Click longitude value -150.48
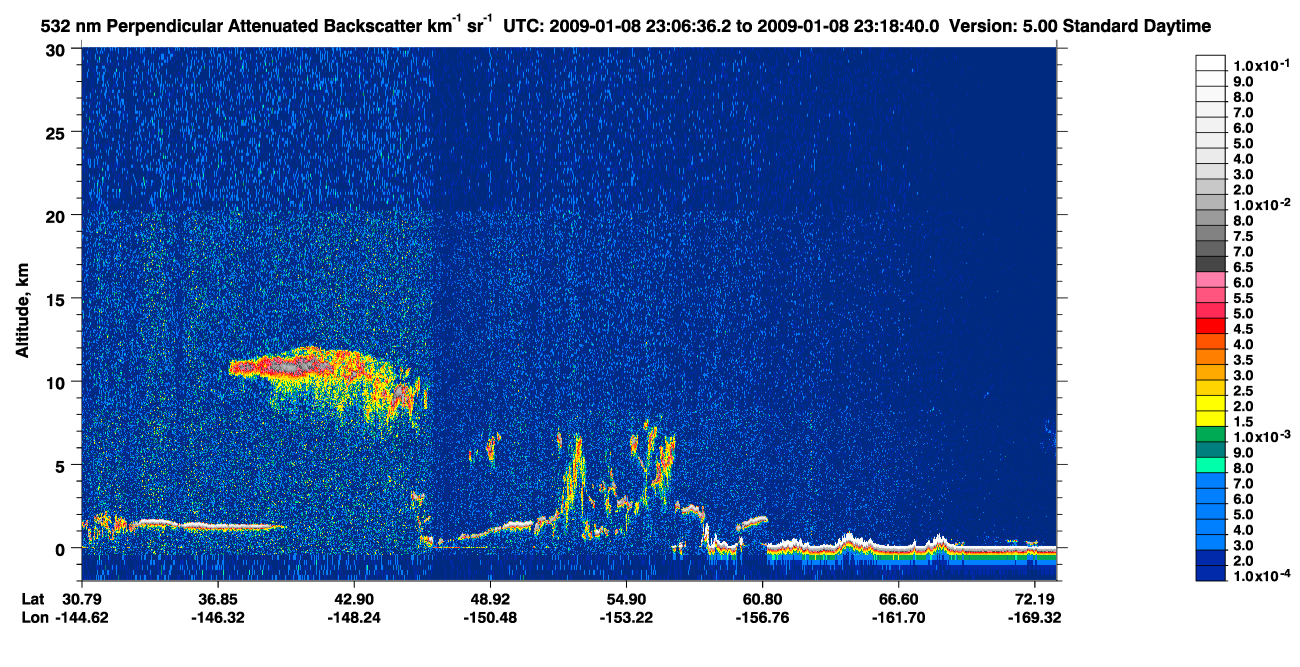 point(490,617)
